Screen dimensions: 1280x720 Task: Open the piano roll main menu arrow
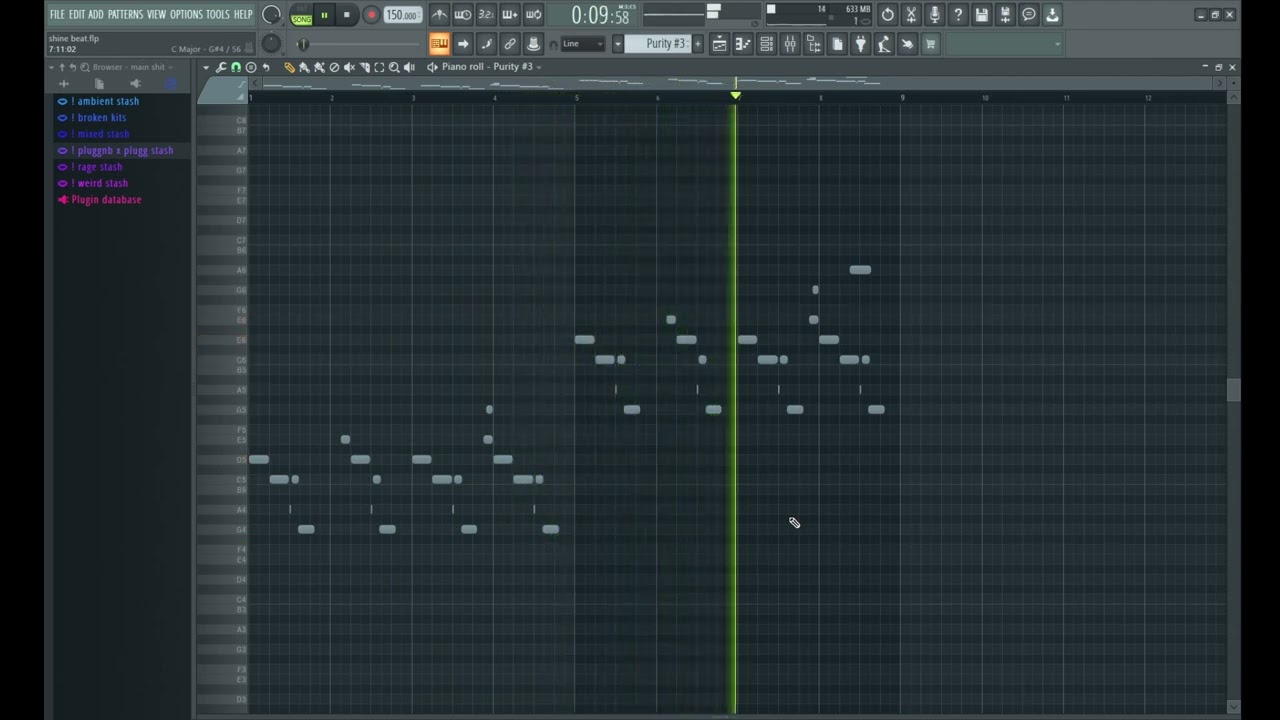pos(206,67)
